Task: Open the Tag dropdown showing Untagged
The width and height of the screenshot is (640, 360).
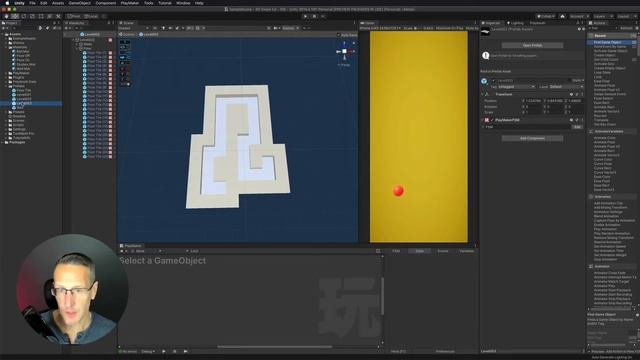Action: pos(516,87)
